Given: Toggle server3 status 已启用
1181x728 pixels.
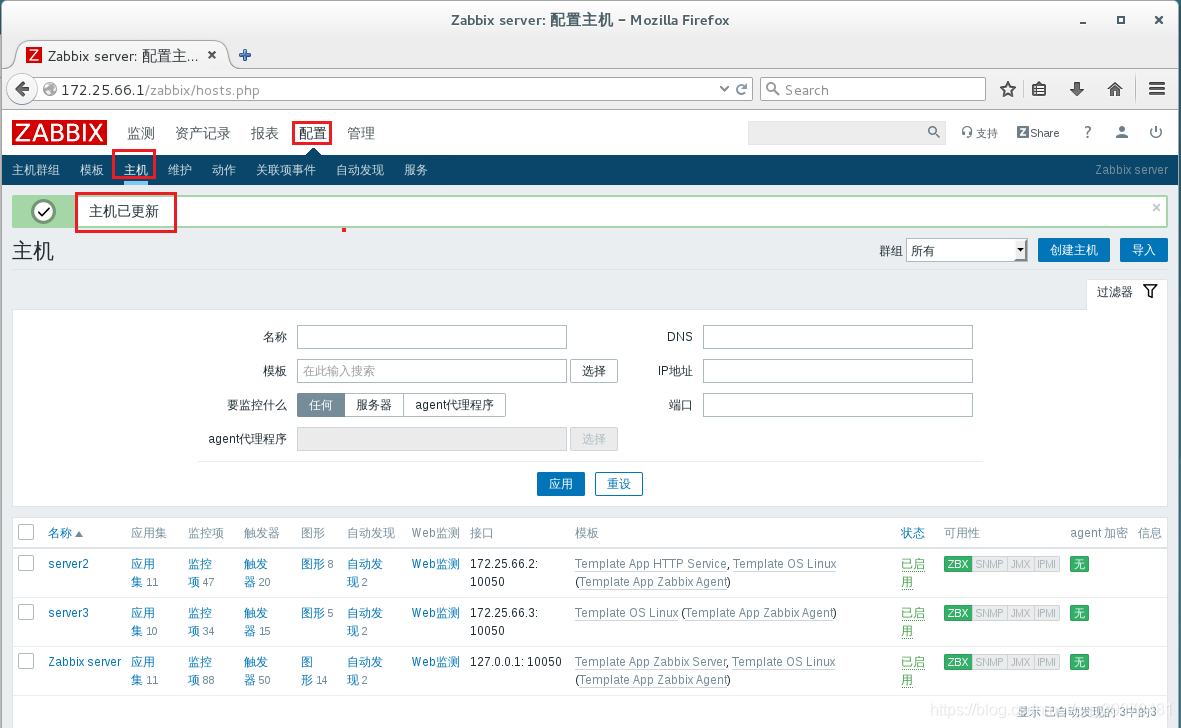Looking at the screenshot, I should coord(913,622).
